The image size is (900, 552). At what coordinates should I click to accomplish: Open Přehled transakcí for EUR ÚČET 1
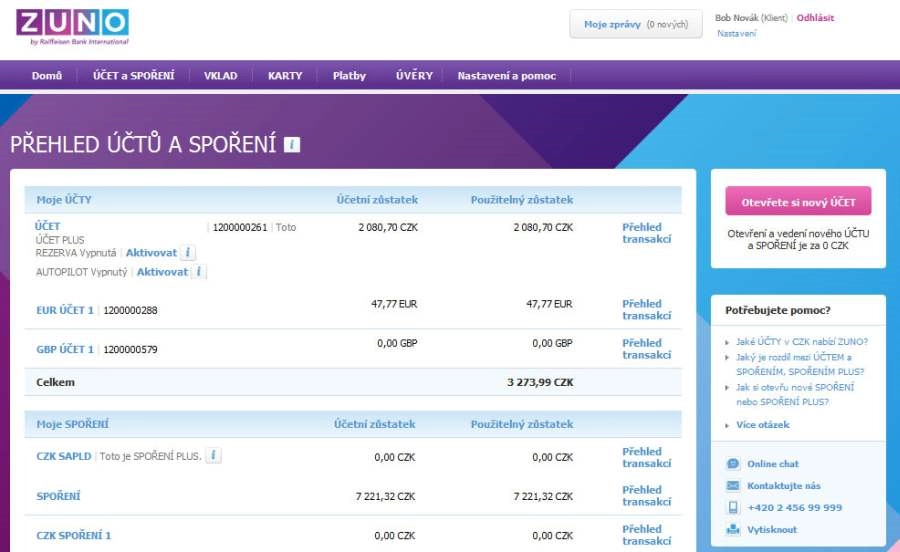pyautogui.click(x=646, y=310)
